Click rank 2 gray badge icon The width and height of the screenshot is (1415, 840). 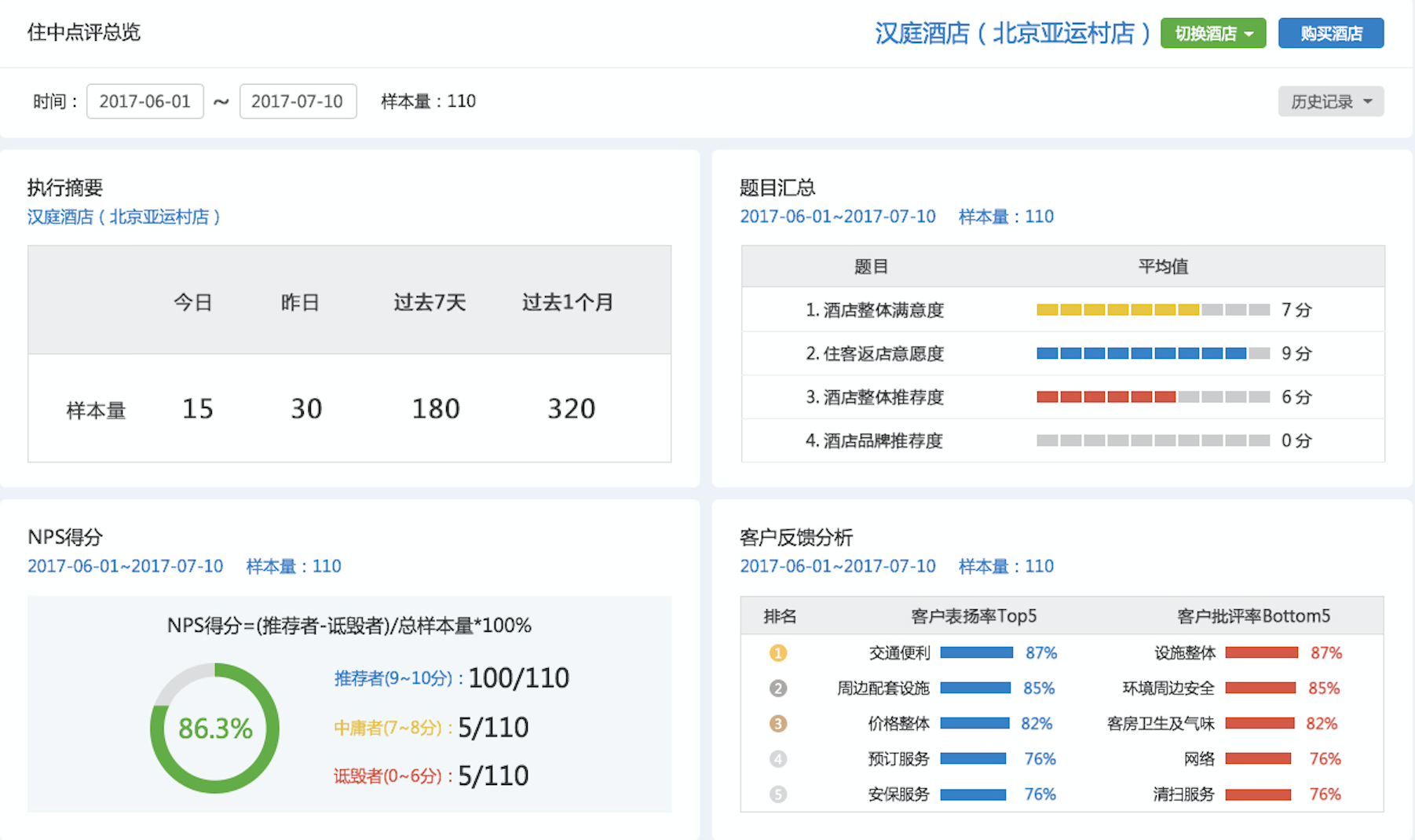(x=778, y=688)
